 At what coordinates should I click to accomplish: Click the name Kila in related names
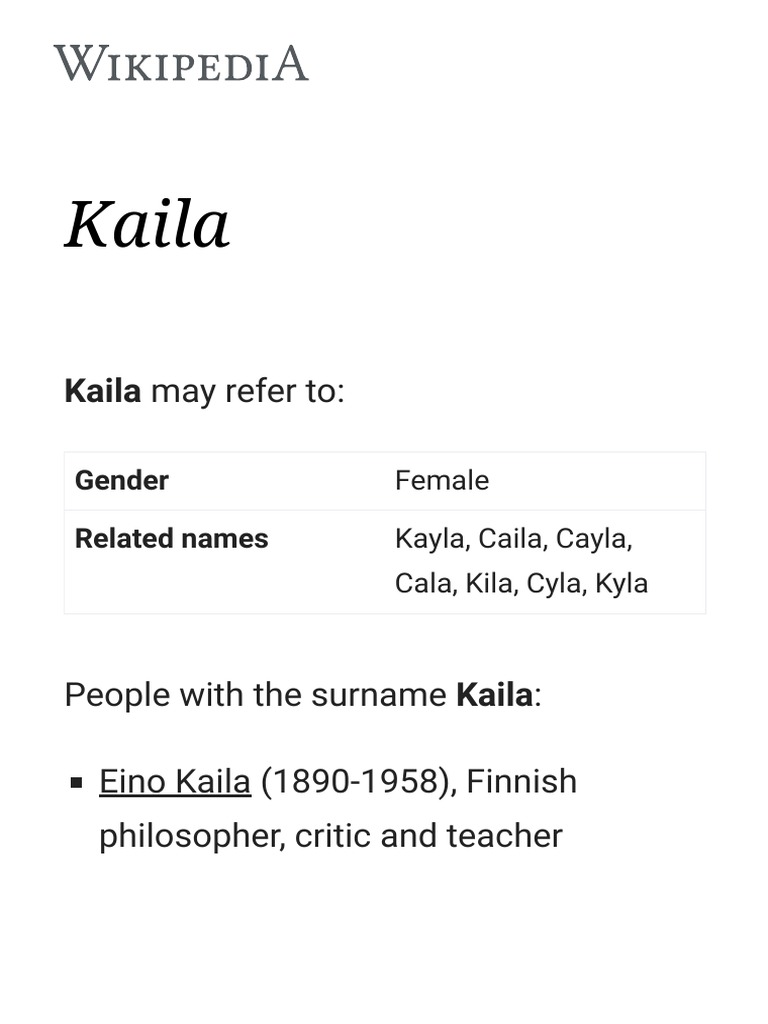pos(490,583)
